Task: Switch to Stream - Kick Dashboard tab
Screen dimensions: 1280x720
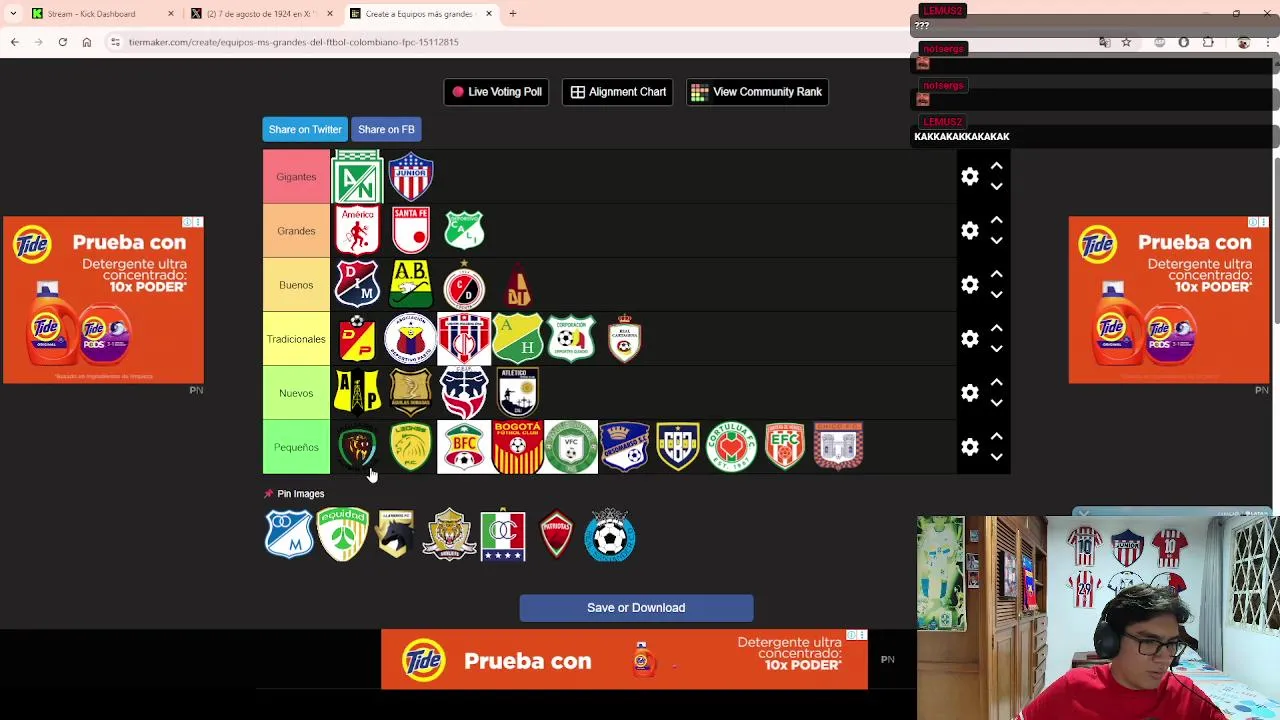Action: [100, 14]
